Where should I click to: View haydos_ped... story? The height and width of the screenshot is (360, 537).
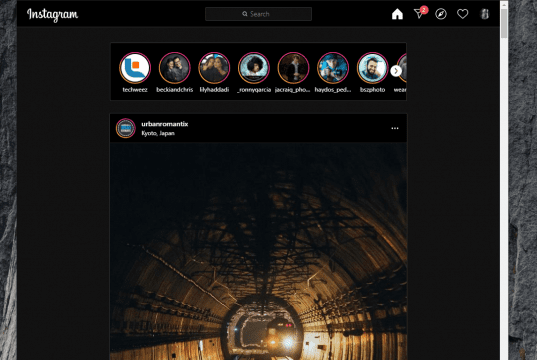[x=333, y=68]
